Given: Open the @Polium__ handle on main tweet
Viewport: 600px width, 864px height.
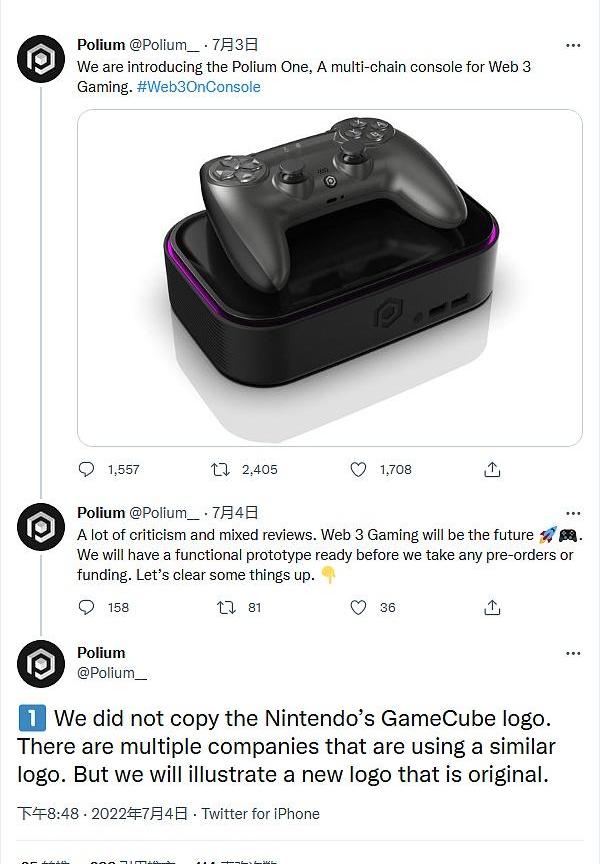Looking at the screenshot, I should click(x=112, y=673).
